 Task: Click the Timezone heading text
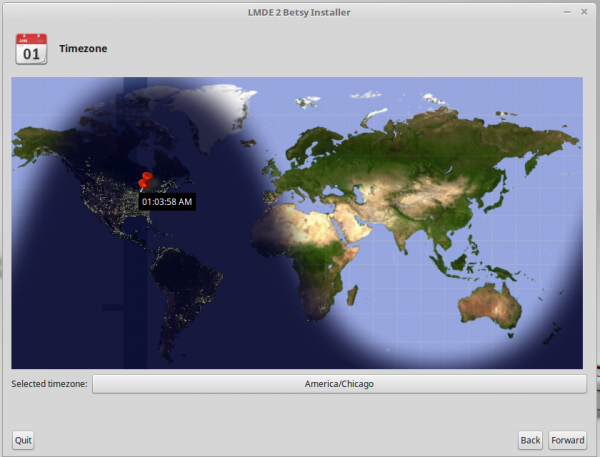(x=83, y=49)
